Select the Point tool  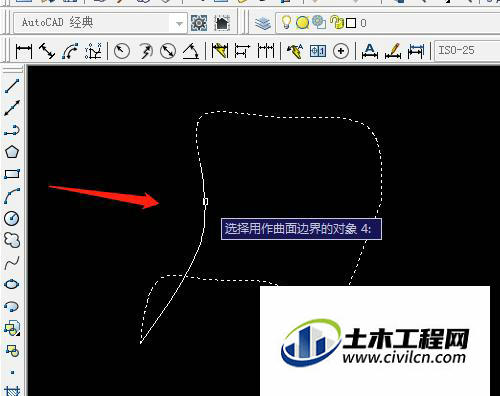(12, 372)
